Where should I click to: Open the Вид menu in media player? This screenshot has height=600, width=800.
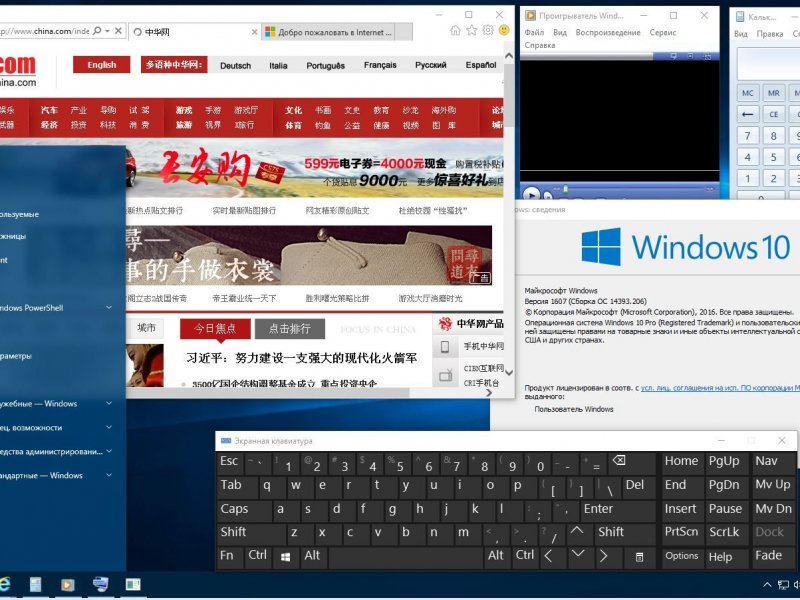point(560,32)
